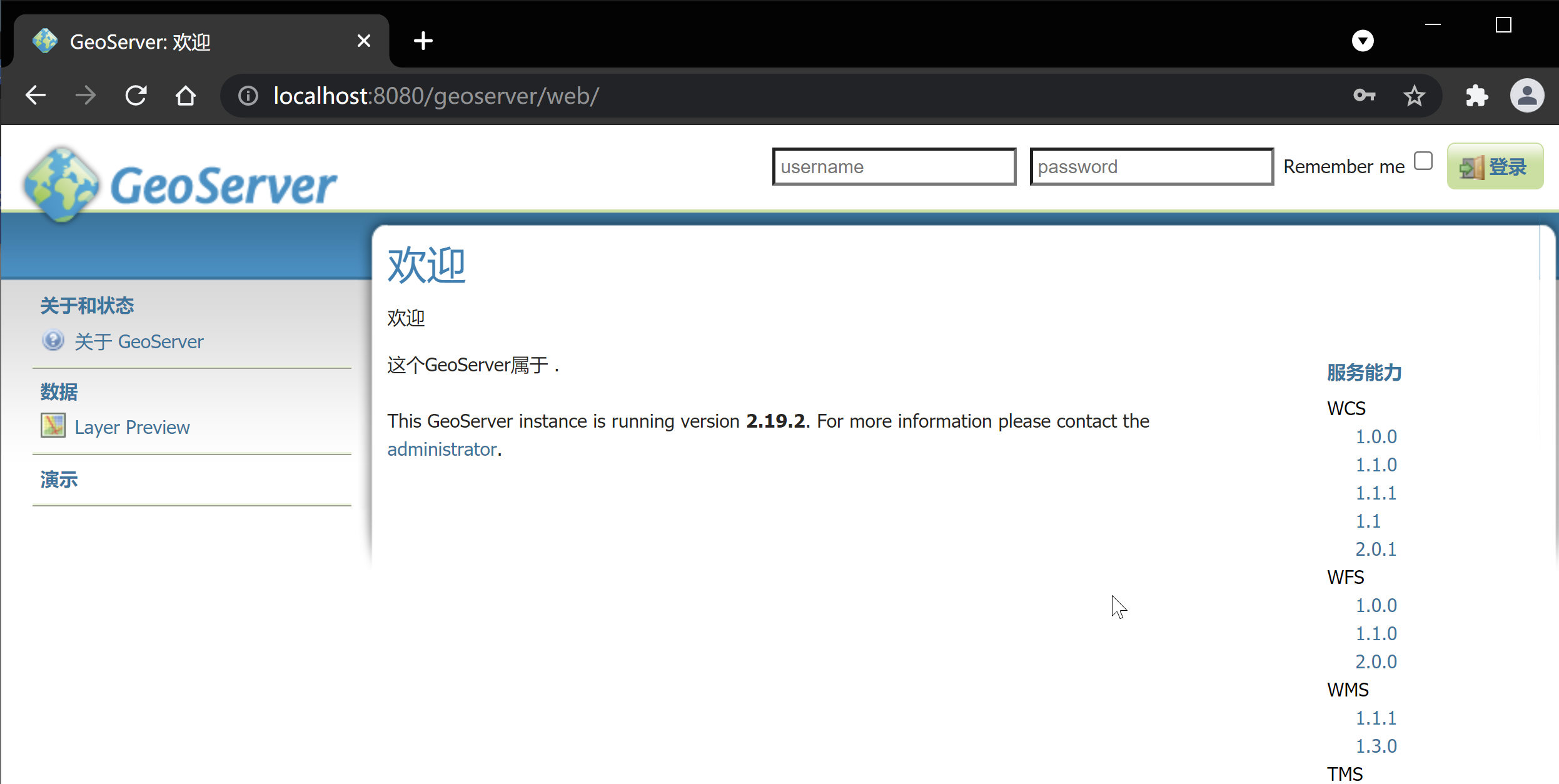Viewport: 1559px width, 784px height.
Task: Open the tab search dropdown arrow
Action: pyautogui.click(x=1363, y=41)
